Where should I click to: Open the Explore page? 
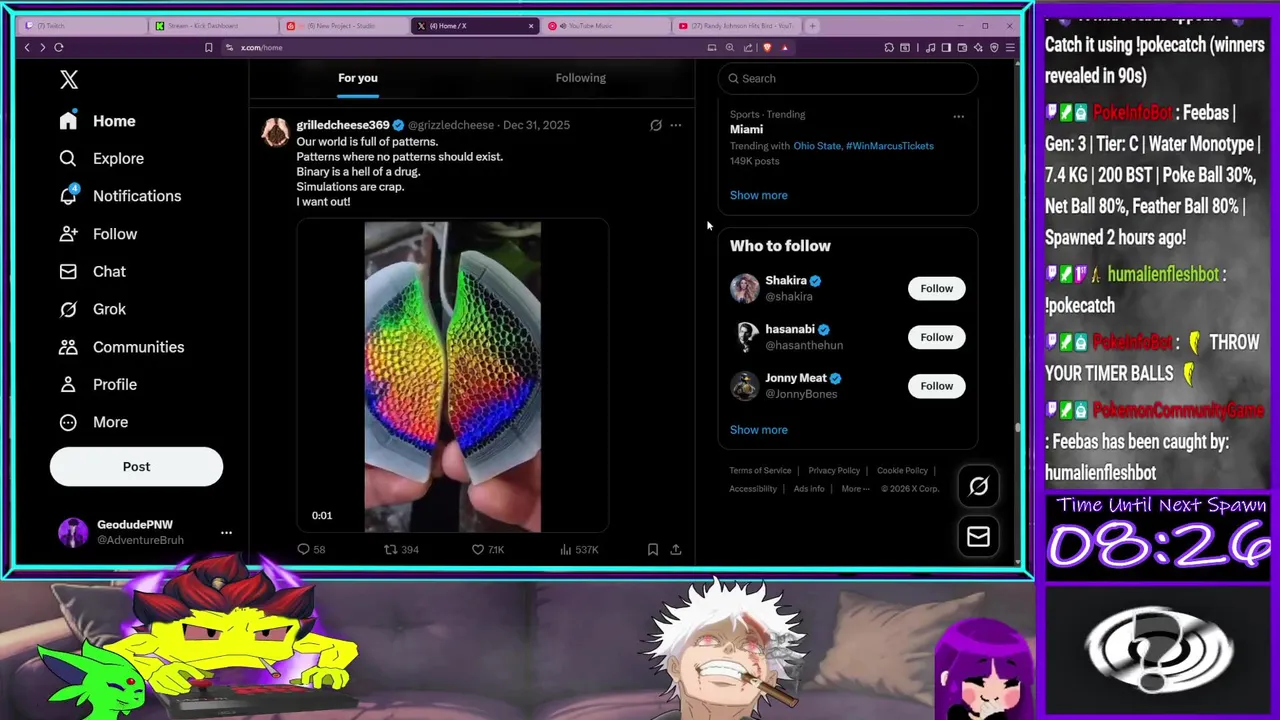pos(101,158)
